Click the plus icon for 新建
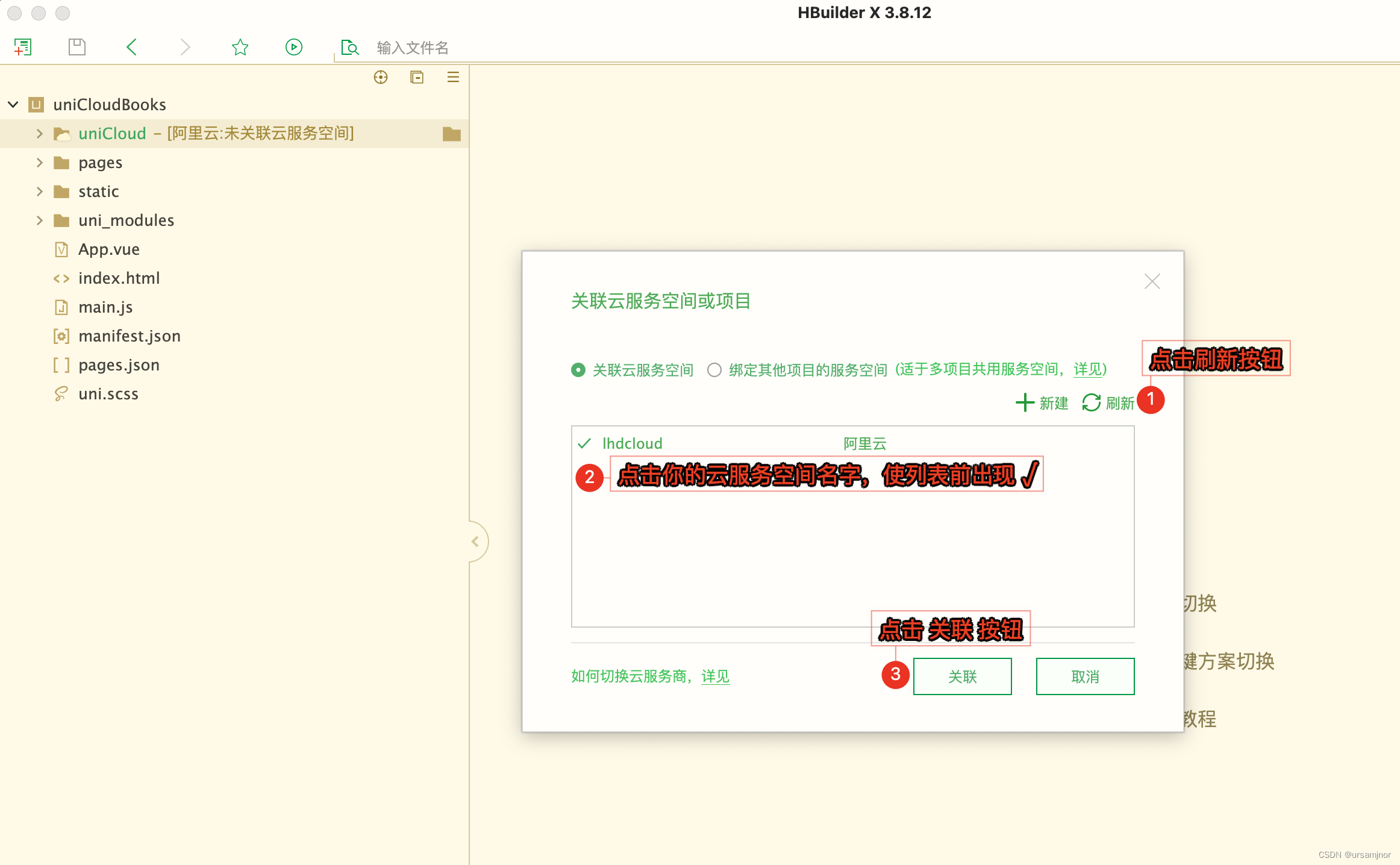 1025,402
